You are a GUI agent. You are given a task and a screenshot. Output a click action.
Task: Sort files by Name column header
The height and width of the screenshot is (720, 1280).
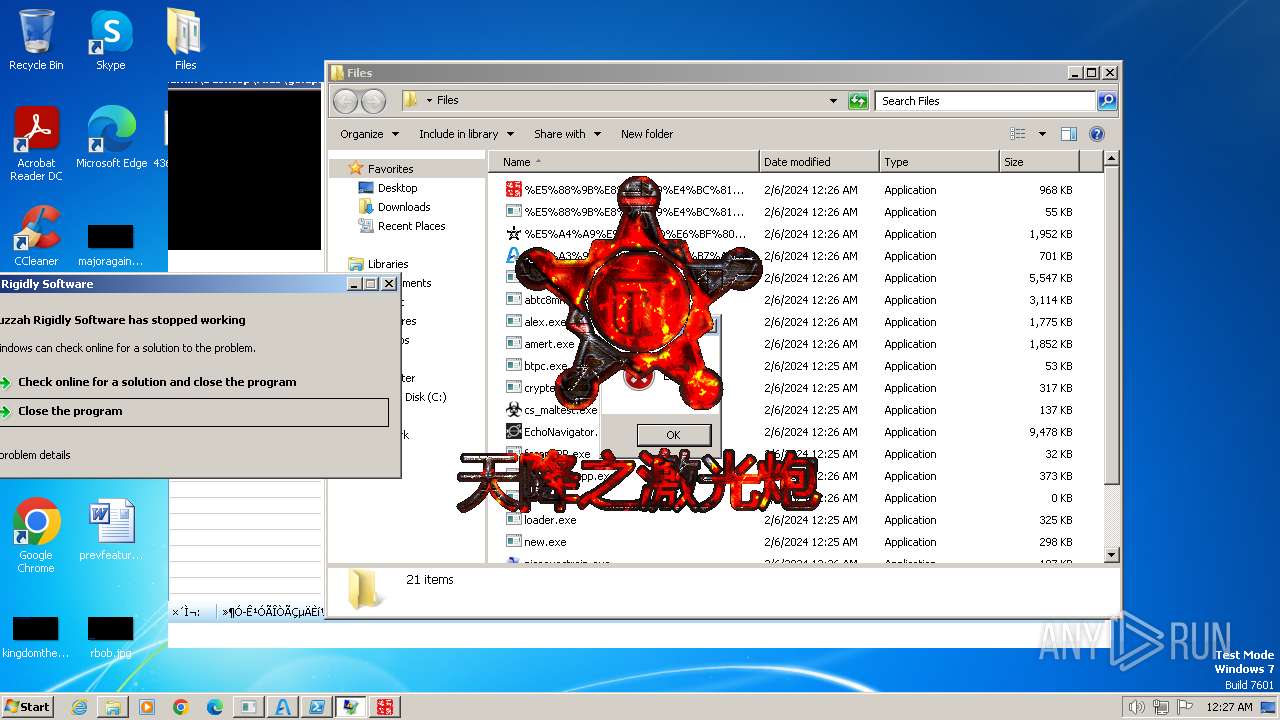623,162
